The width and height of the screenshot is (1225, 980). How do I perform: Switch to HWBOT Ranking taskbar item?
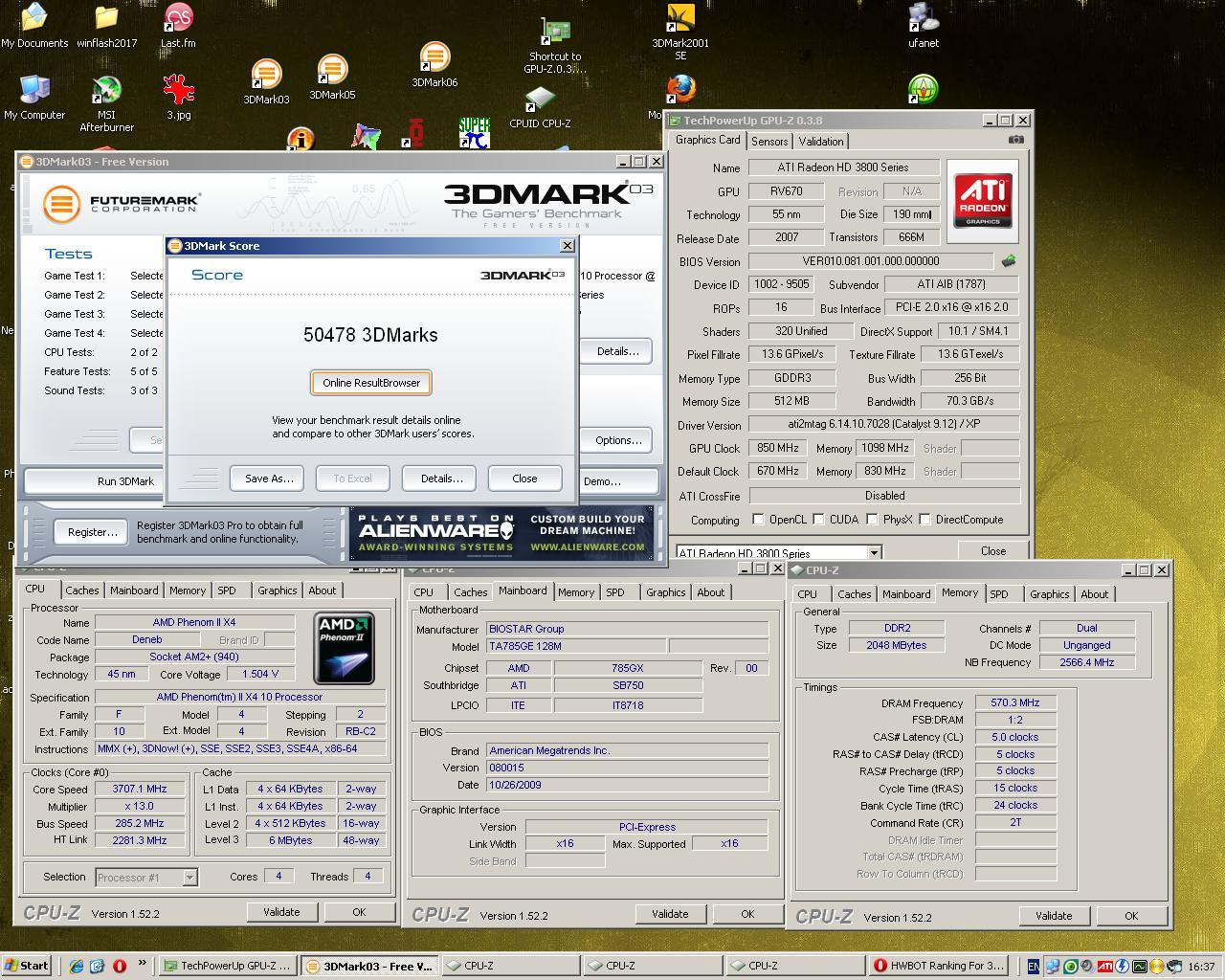click(x=940, y=966)
